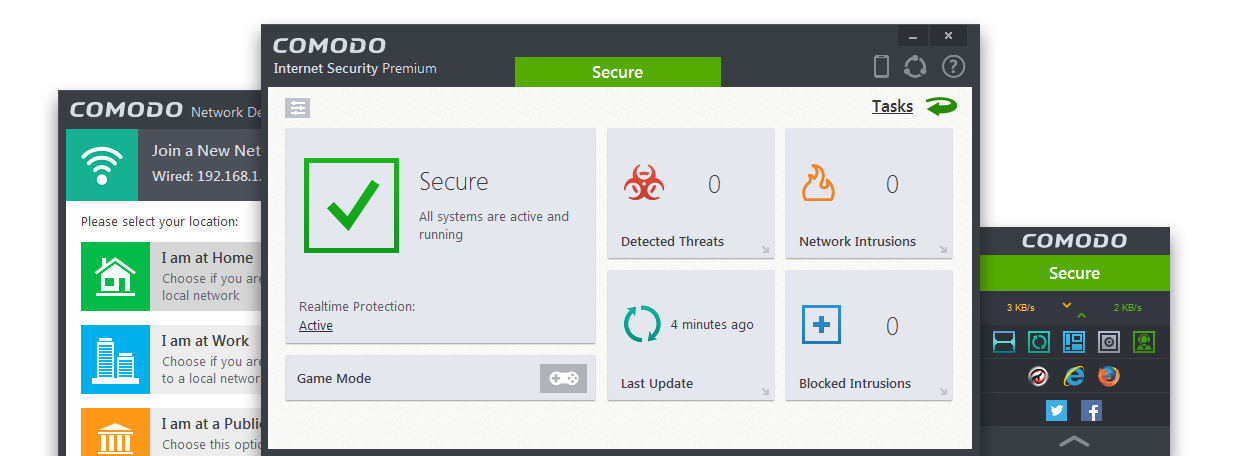The height and width of the screenshot is (456, 1240).
Task: Click the 2 KB/s upload speed in the widget
Action: [1127, 308]
